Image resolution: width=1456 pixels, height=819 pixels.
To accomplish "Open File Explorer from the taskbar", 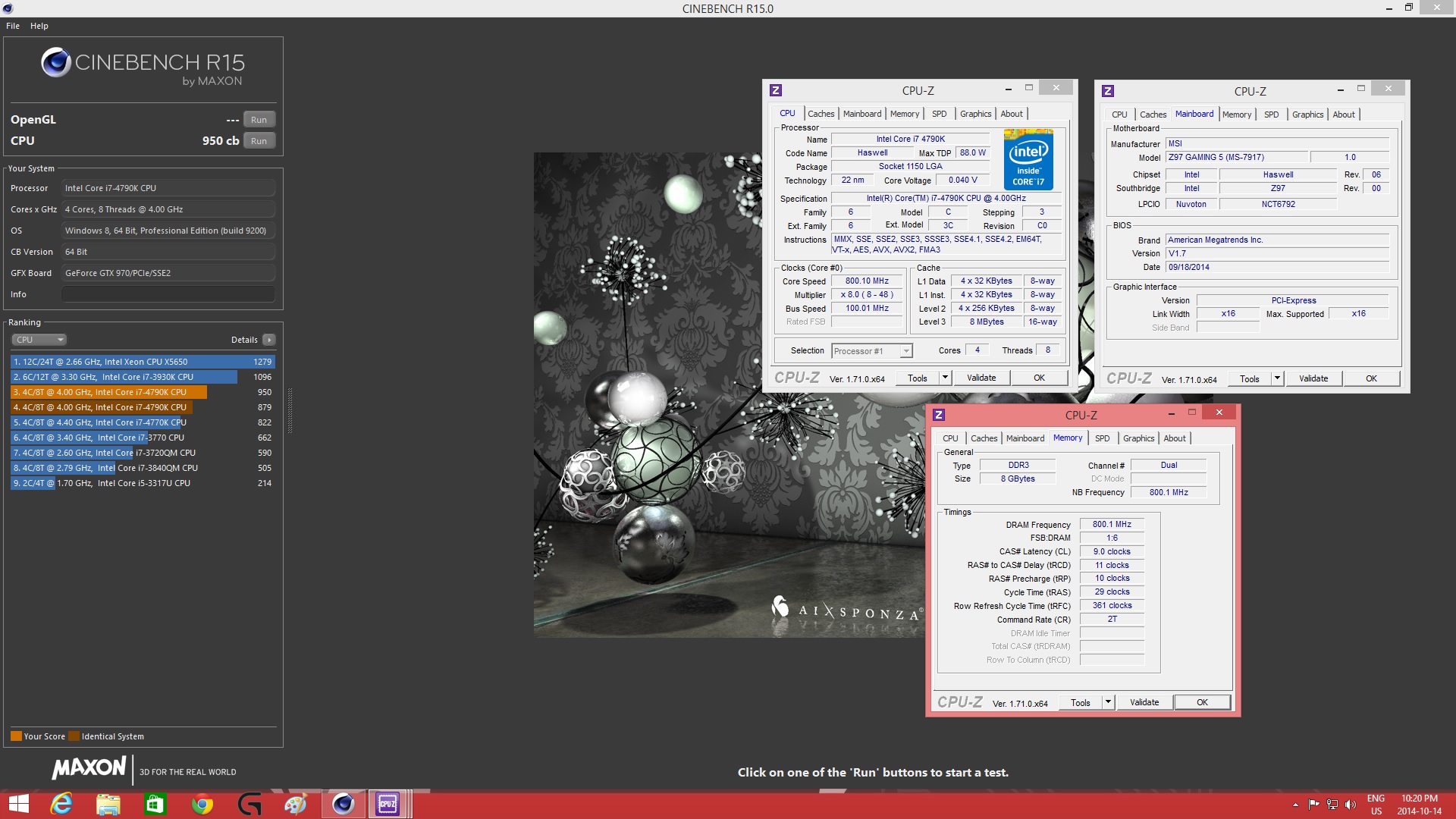I will tap(108, 804).
